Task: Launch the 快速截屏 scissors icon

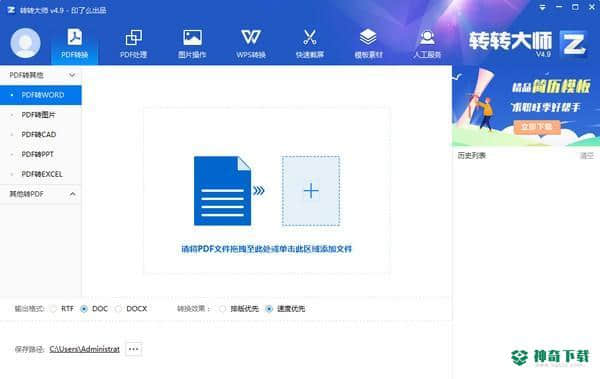Action: (310, 38)
